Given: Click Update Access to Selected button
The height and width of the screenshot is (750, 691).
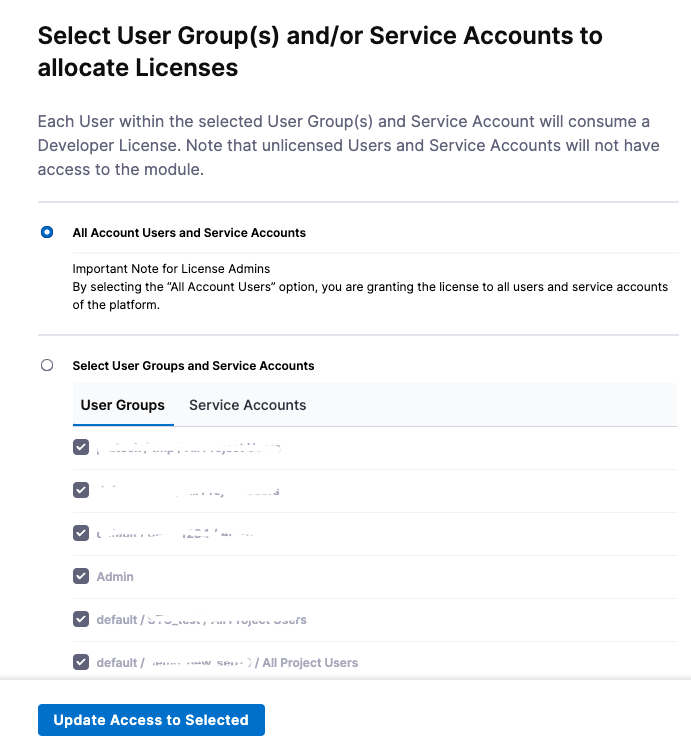Looking at the screenshot, I should pyautogui.click(x=151, y=720).
